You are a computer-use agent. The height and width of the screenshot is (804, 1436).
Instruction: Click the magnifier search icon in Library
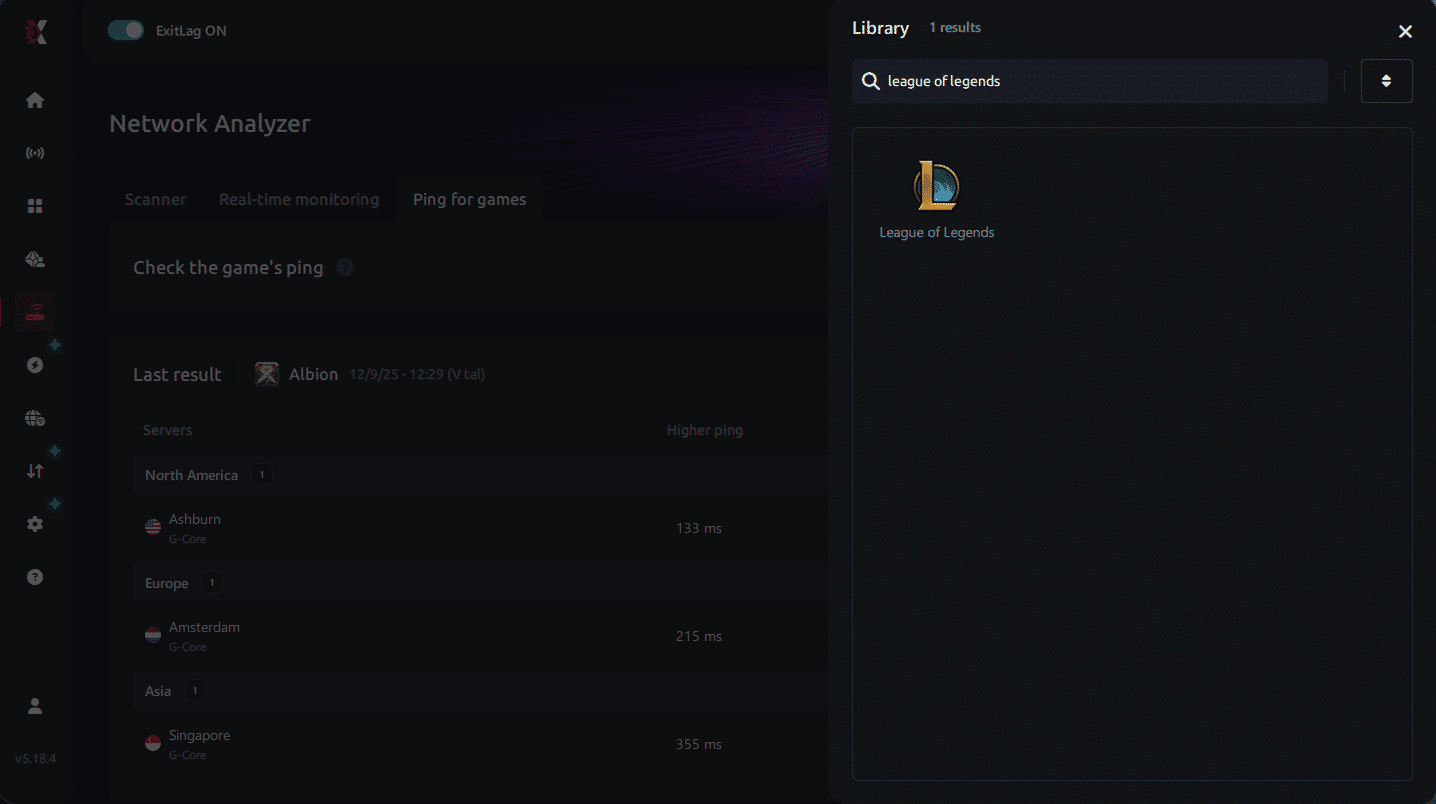pyautogui.click(x=871, y=81)
